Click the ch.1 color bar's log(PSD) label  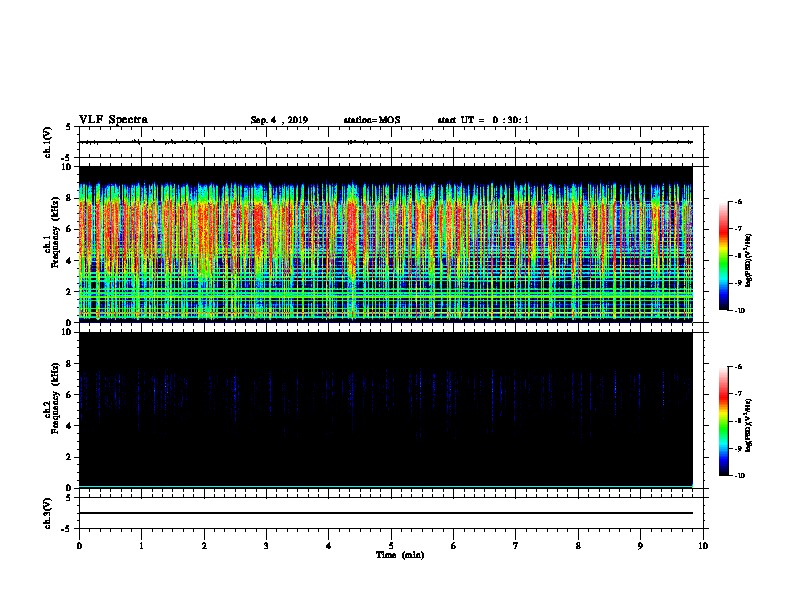[749, 260]
